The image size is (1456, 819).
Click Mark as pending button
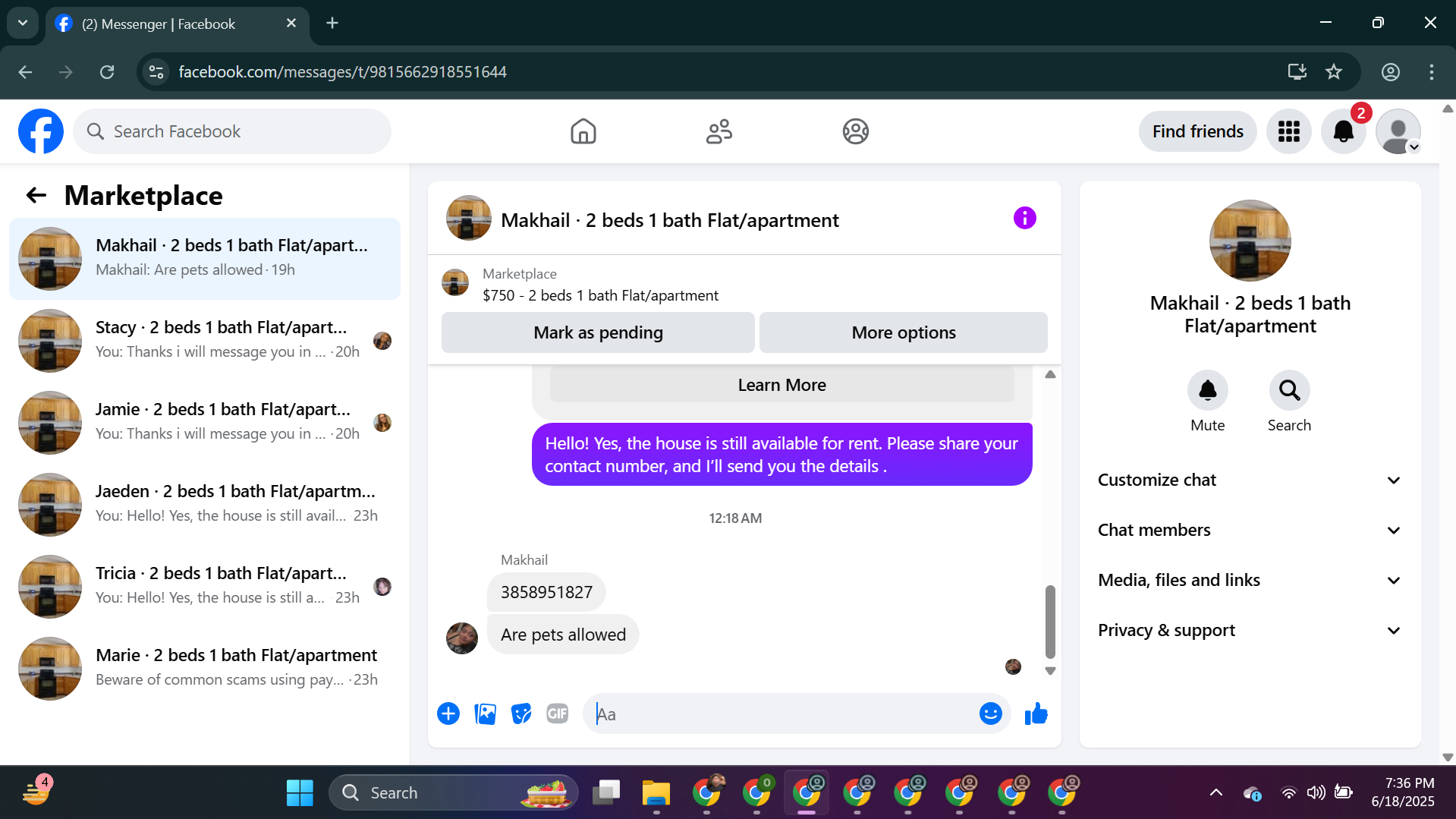(x=598, y=332)
